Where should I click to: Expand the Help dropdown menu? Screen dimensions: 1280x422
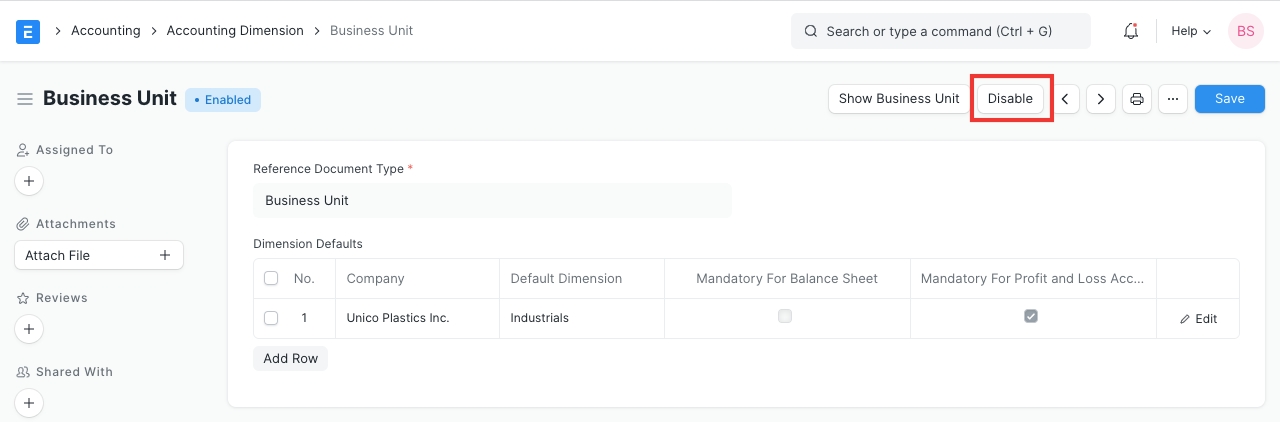coord(1190,31)
